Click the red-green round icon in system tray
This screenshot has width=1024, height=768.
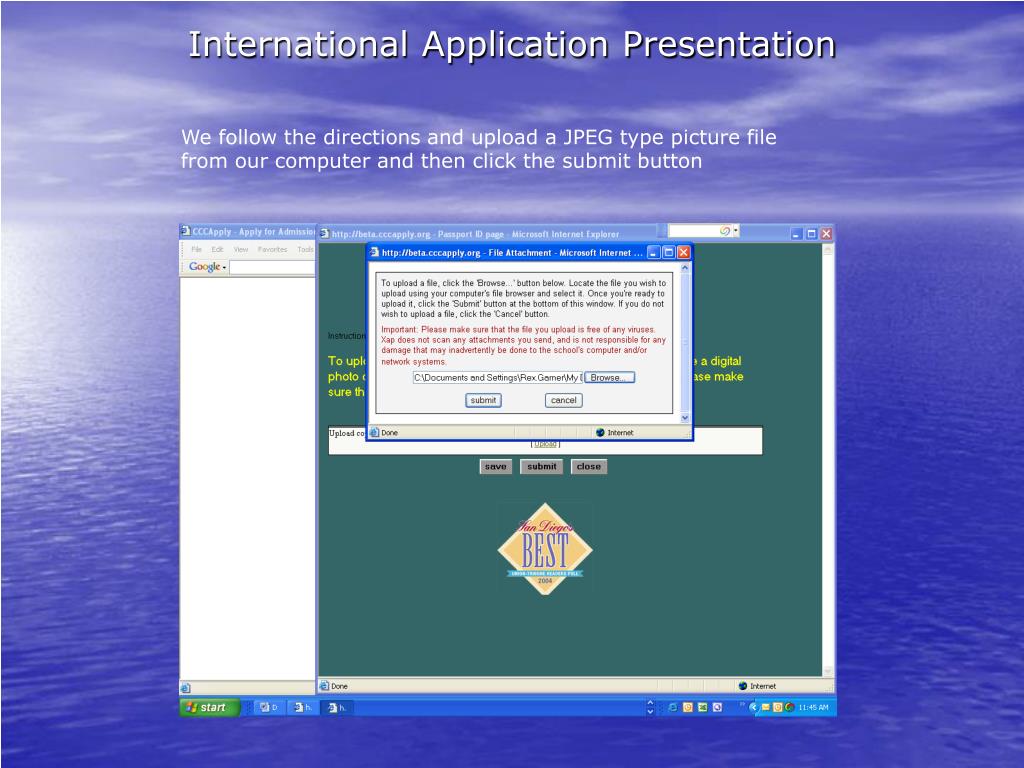tap(789, 707)
